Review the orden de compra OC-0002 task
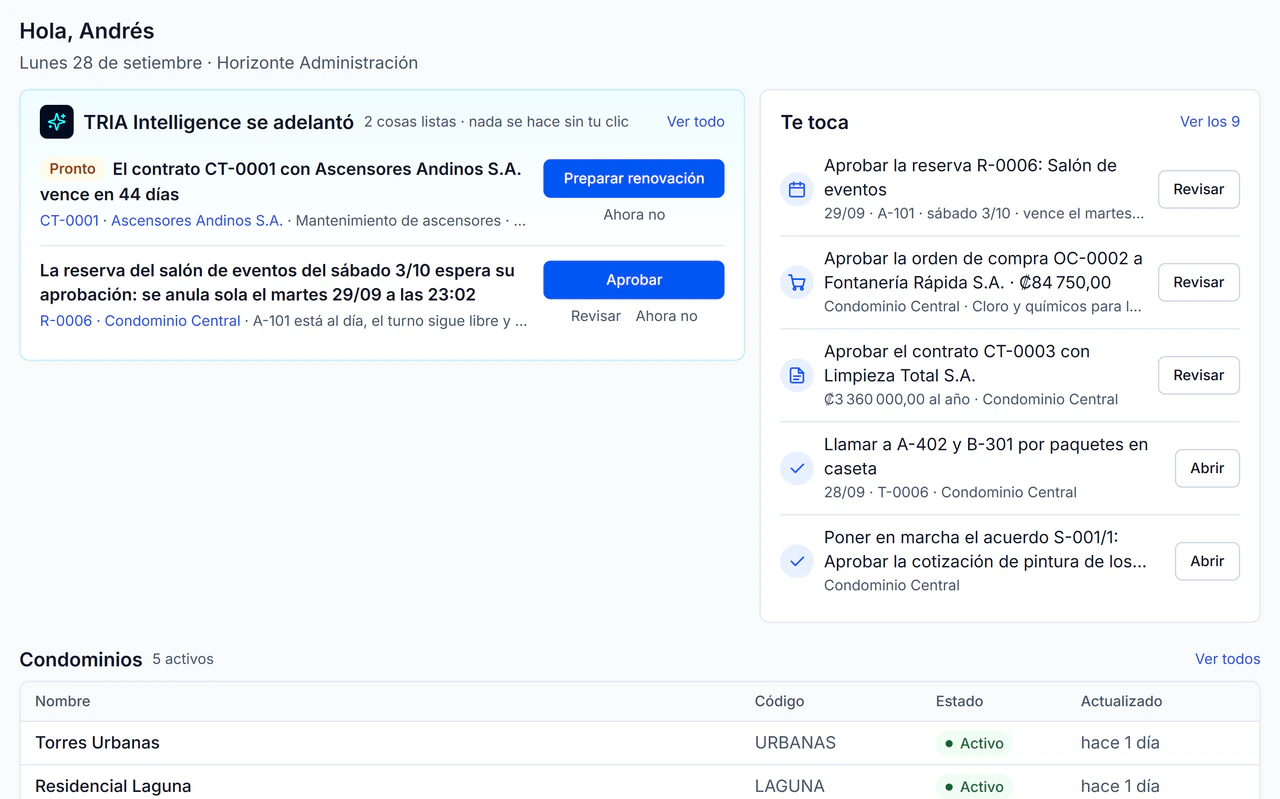The width and height of the screenshot is (1280, 799). 1199,282
